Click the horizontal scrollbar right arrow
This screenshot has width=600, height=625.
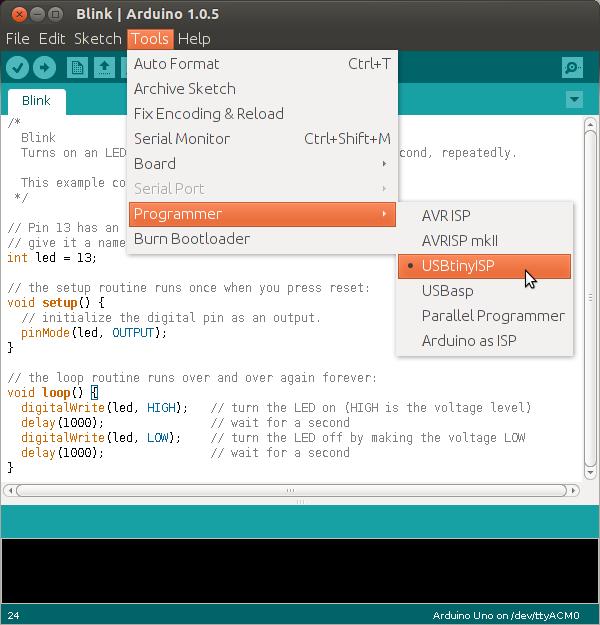coord(574,490)
